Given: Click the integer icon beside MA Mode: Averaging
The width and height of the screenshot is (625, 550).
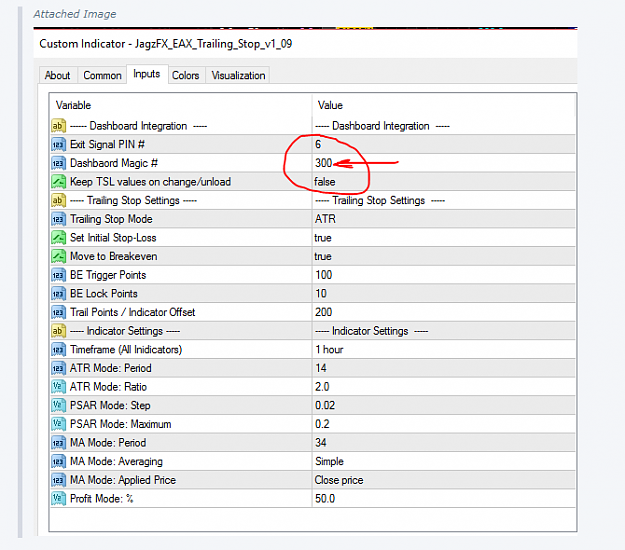Looking at the screenshot, I should pos(58,462).
